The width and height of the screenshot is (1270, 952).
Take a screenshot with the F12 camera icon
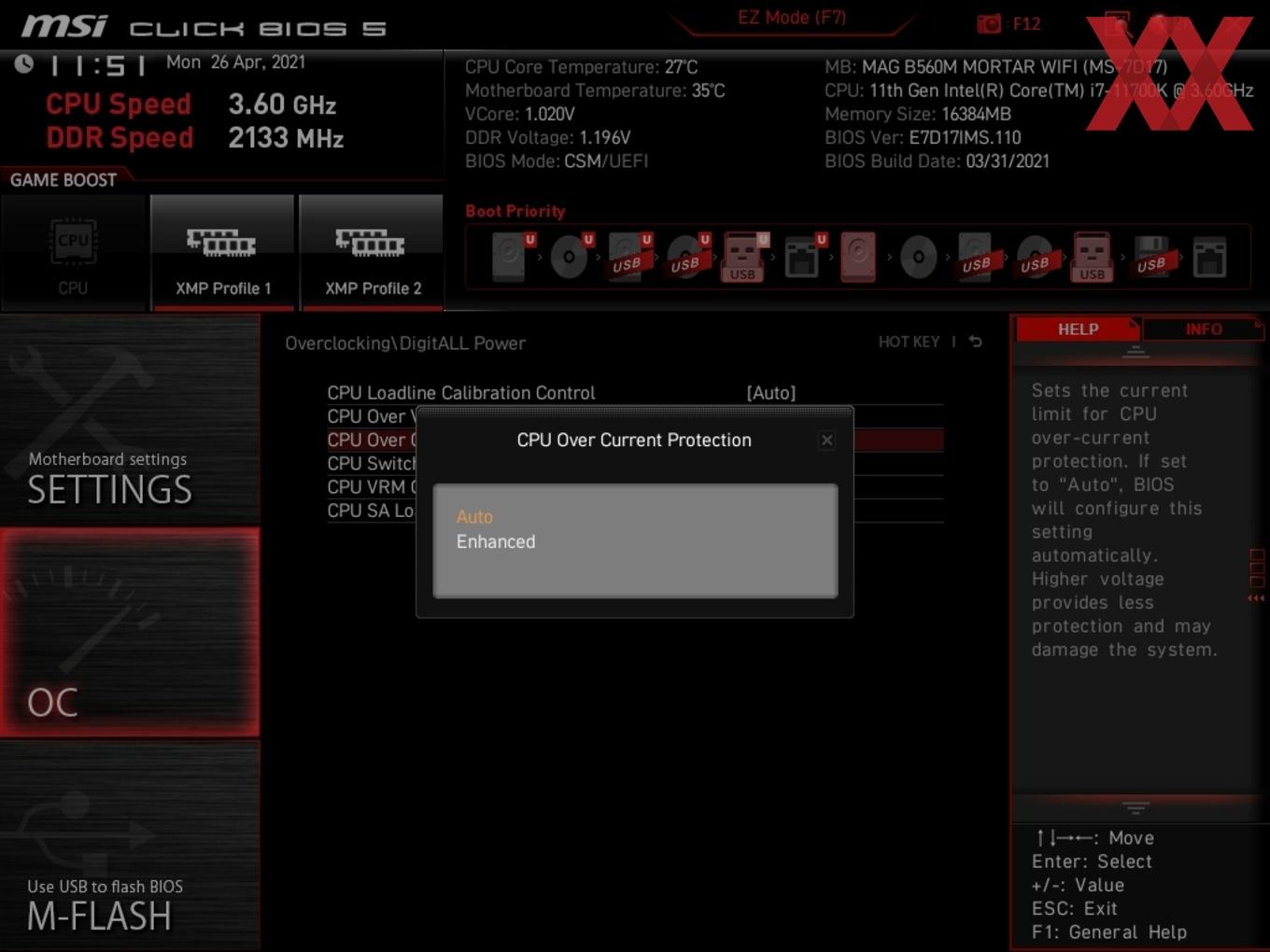tap(989, 23)
